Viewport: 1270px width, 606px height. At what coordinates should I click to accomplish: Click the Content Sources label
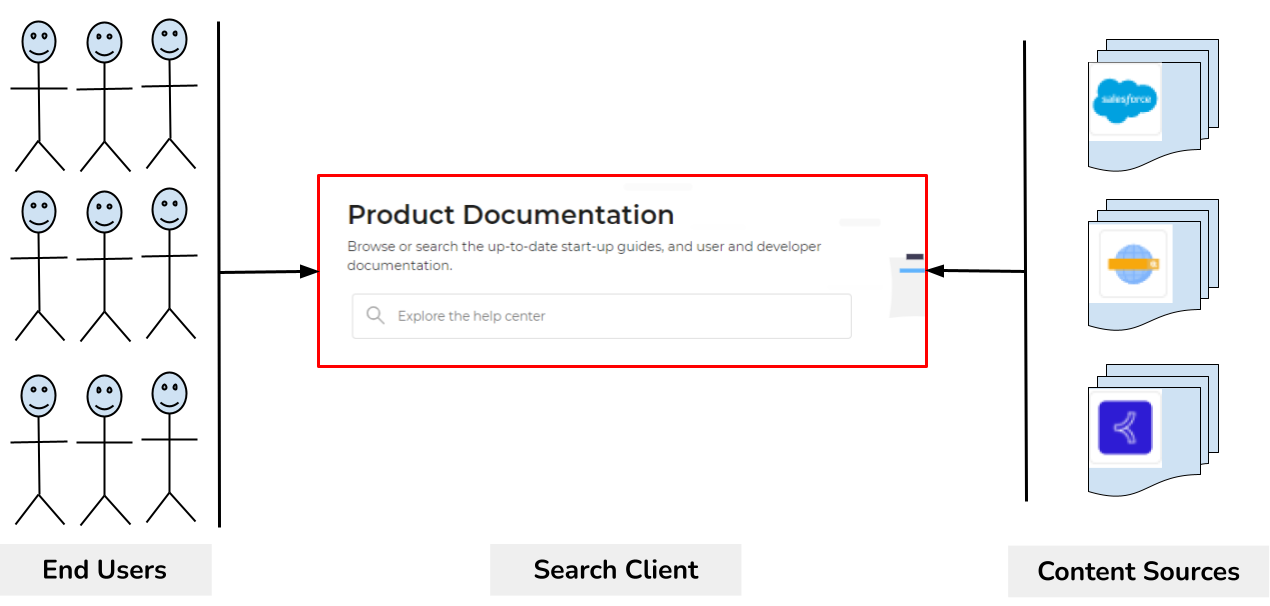(x=1138, y=572)
